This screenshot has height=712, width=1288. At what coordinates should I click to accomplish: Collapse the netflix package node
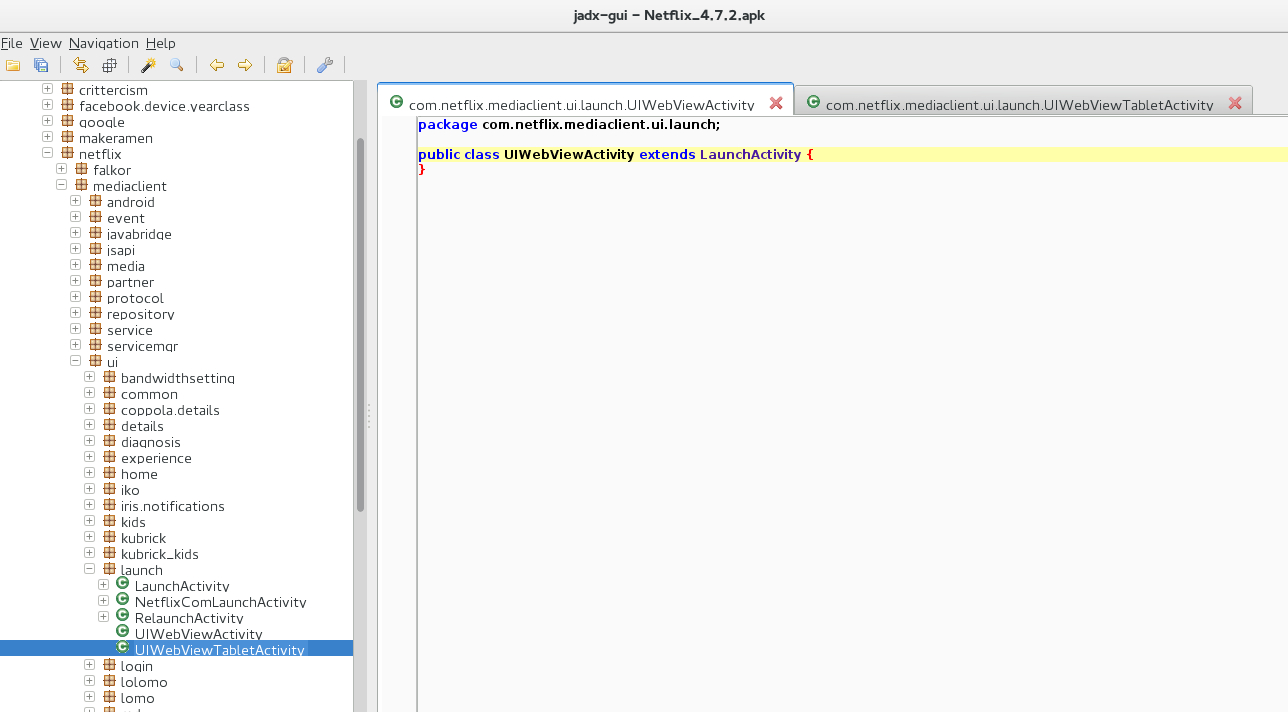click(x=47, y=154)
